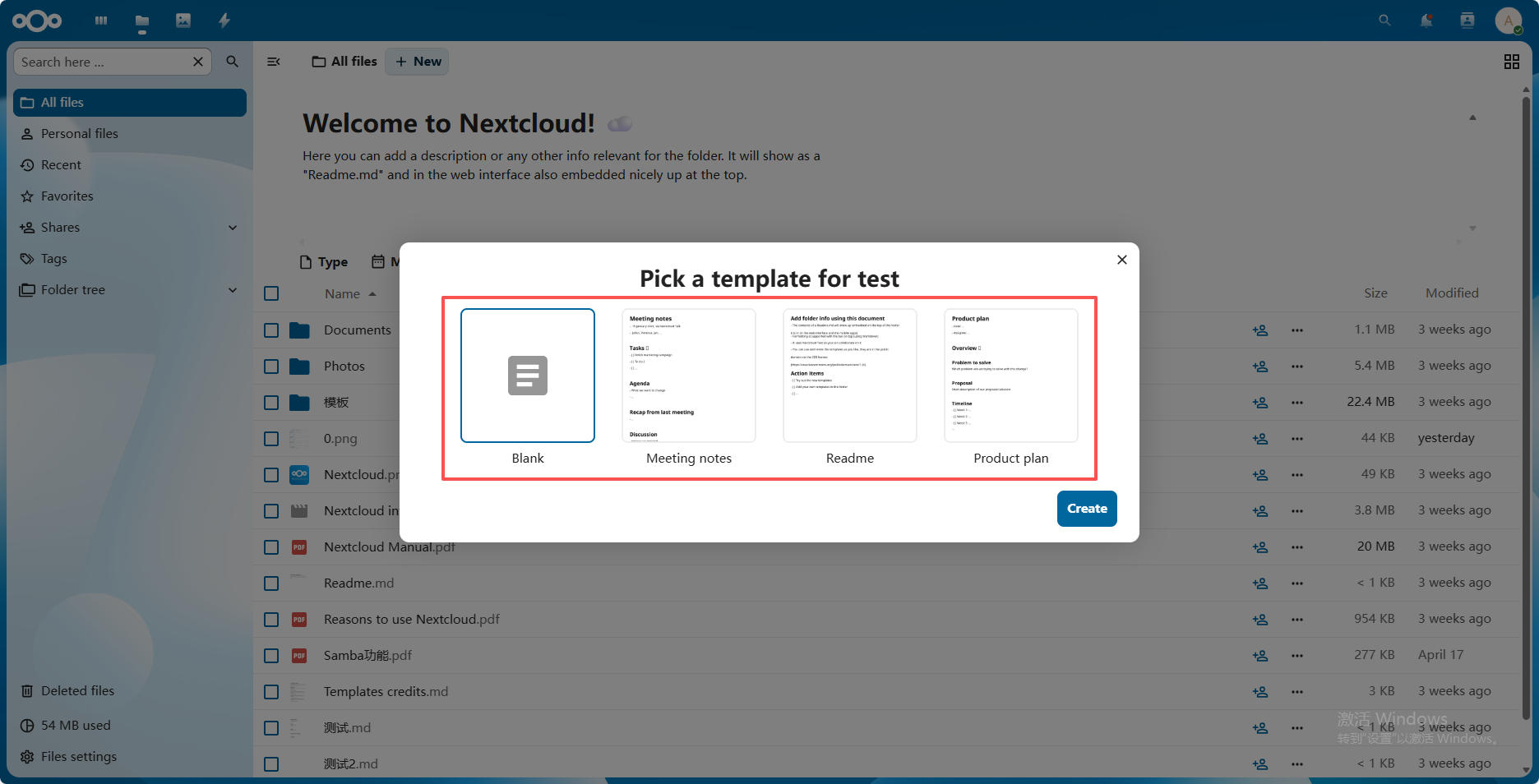
Task: Expand the Shares navigation section
Action: coord(233,228)
